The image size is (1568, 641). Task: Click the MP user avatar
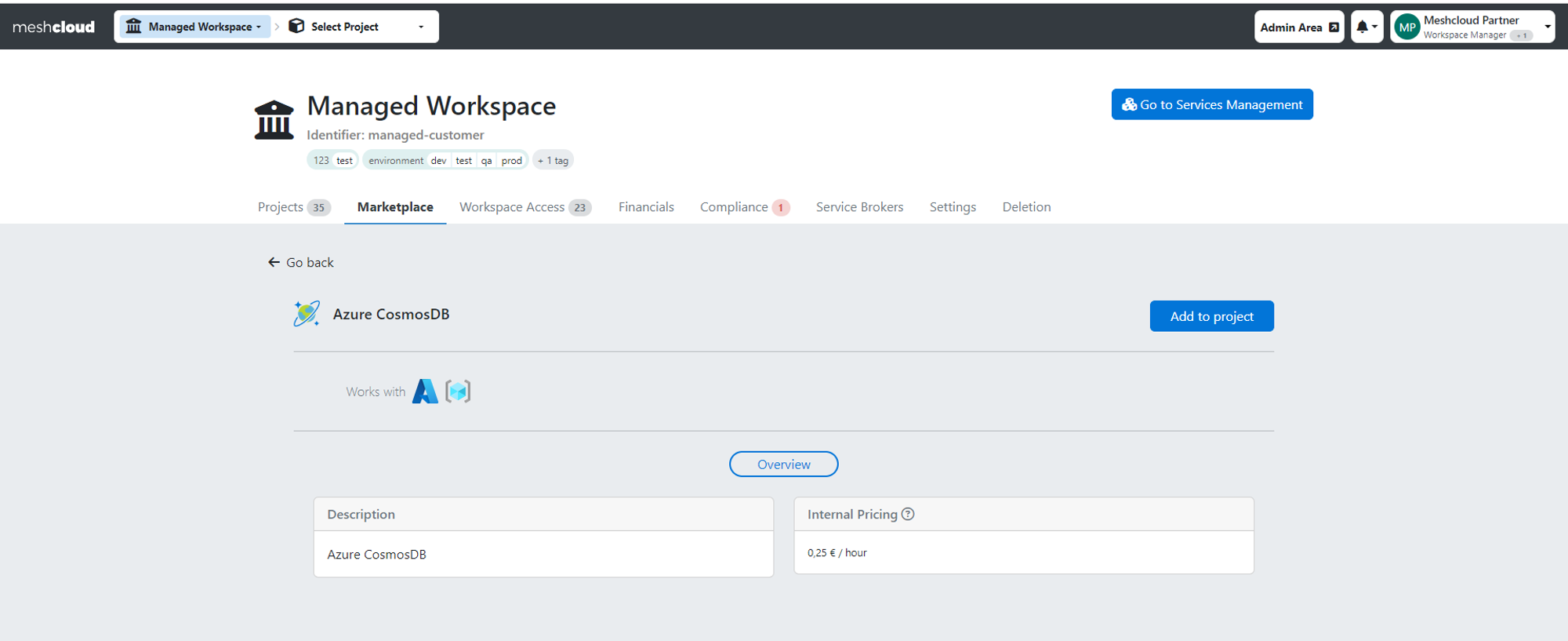tap(1407, 27)
